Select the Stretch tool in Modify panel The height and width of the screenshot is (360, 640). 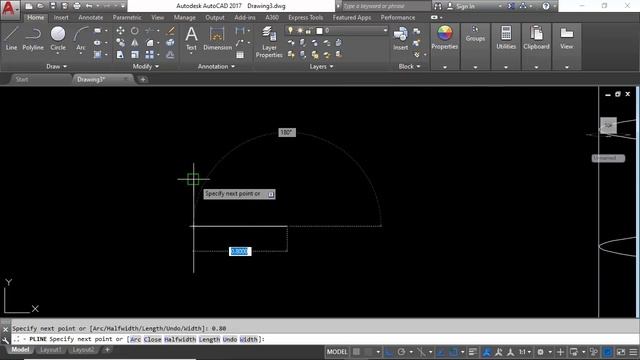(x=120, y=54)
